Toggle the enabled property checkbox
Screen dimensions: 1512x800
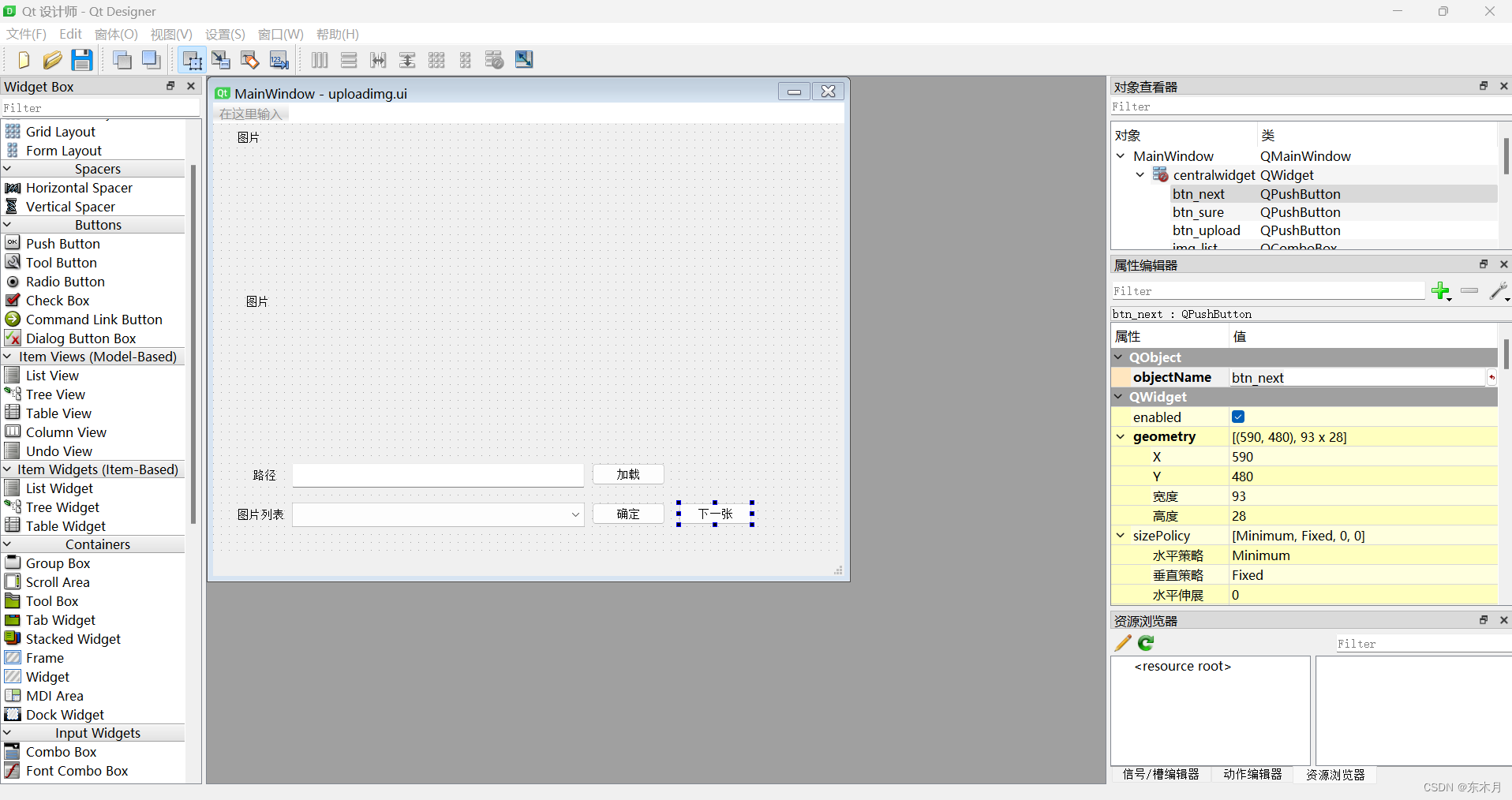click(x=1238, y=417)
